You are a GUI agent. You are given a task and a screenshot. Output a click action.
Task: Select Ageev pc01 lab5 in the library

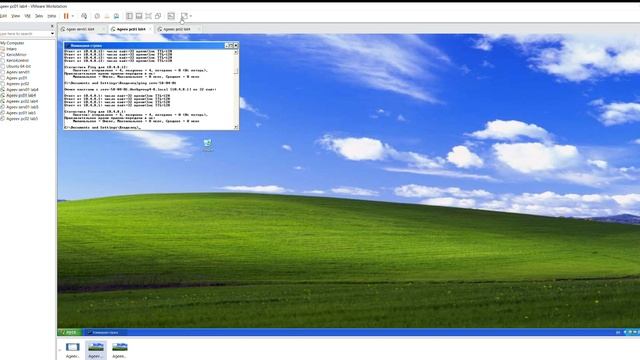21,113
